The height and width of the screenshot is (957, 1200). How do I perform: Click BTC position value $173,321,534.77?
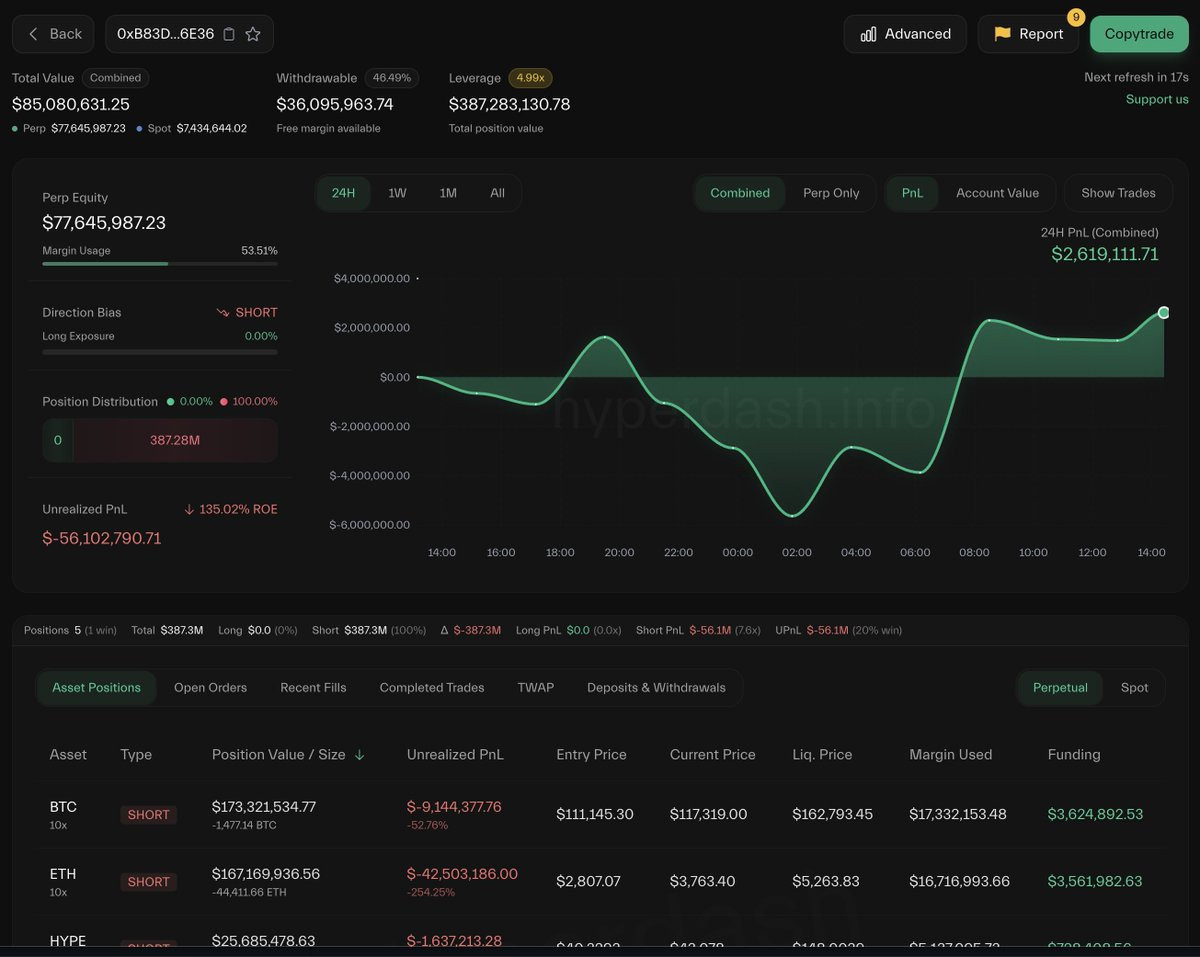pyautogui.click(x=264, y=806)
